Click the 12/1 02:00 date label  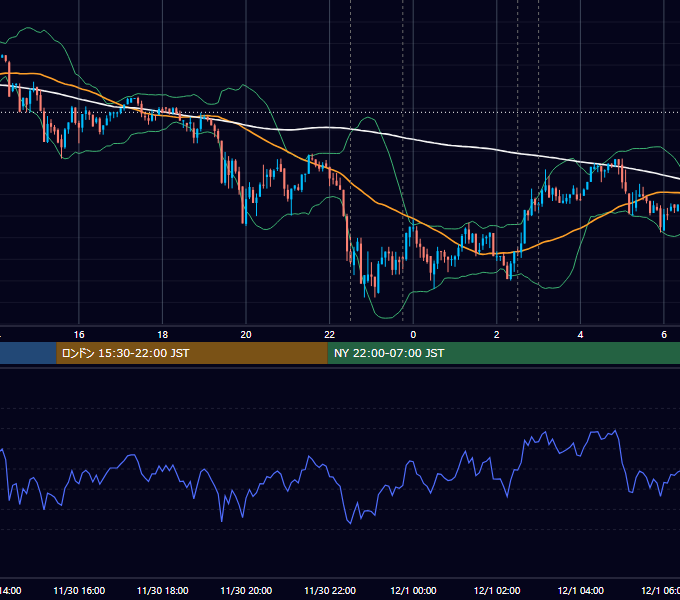[x=497, y=590]
